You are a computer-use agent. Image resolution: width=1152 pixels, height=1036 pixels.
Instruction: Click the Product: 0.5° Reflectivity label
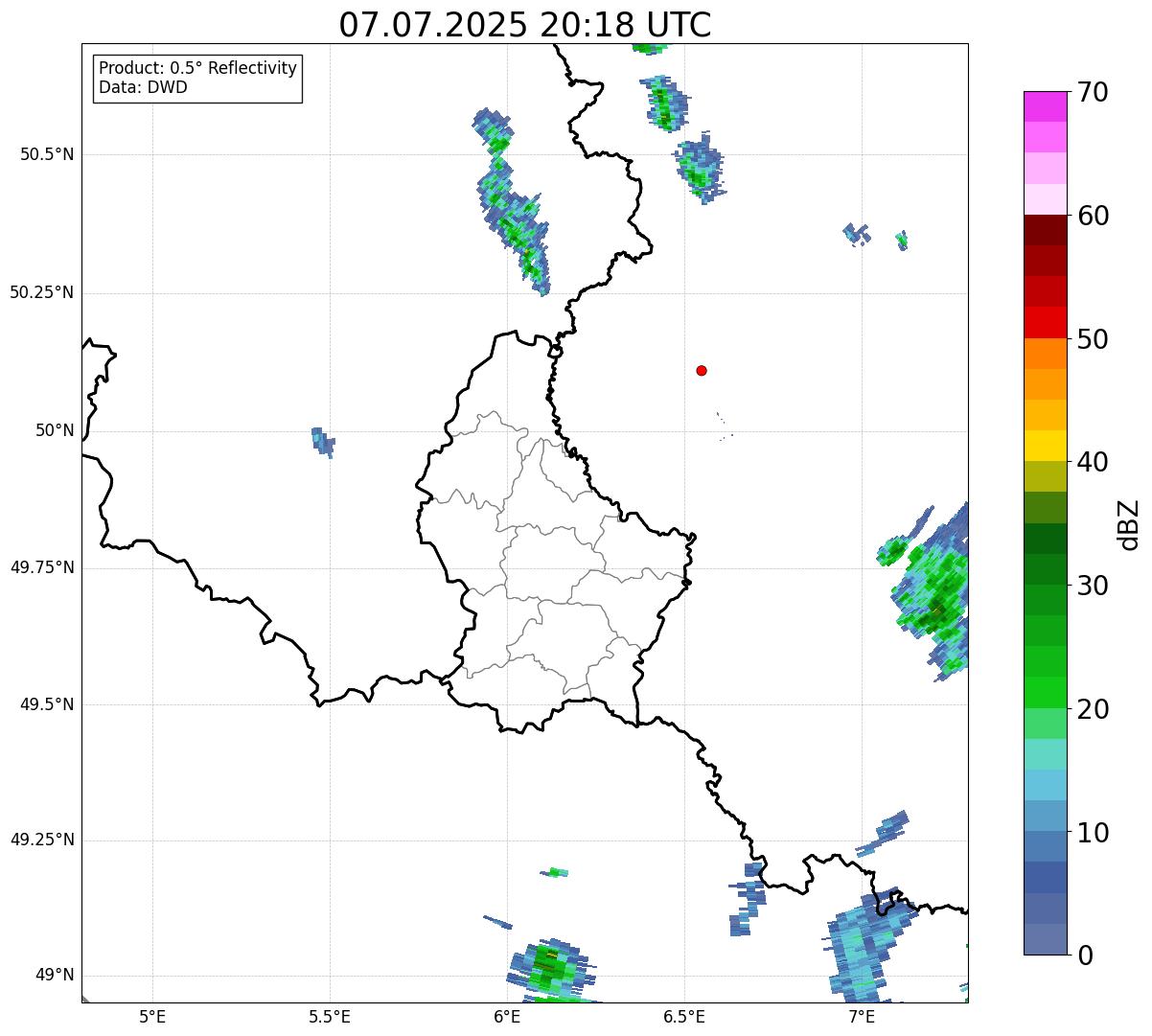click(x=197, y=69)
